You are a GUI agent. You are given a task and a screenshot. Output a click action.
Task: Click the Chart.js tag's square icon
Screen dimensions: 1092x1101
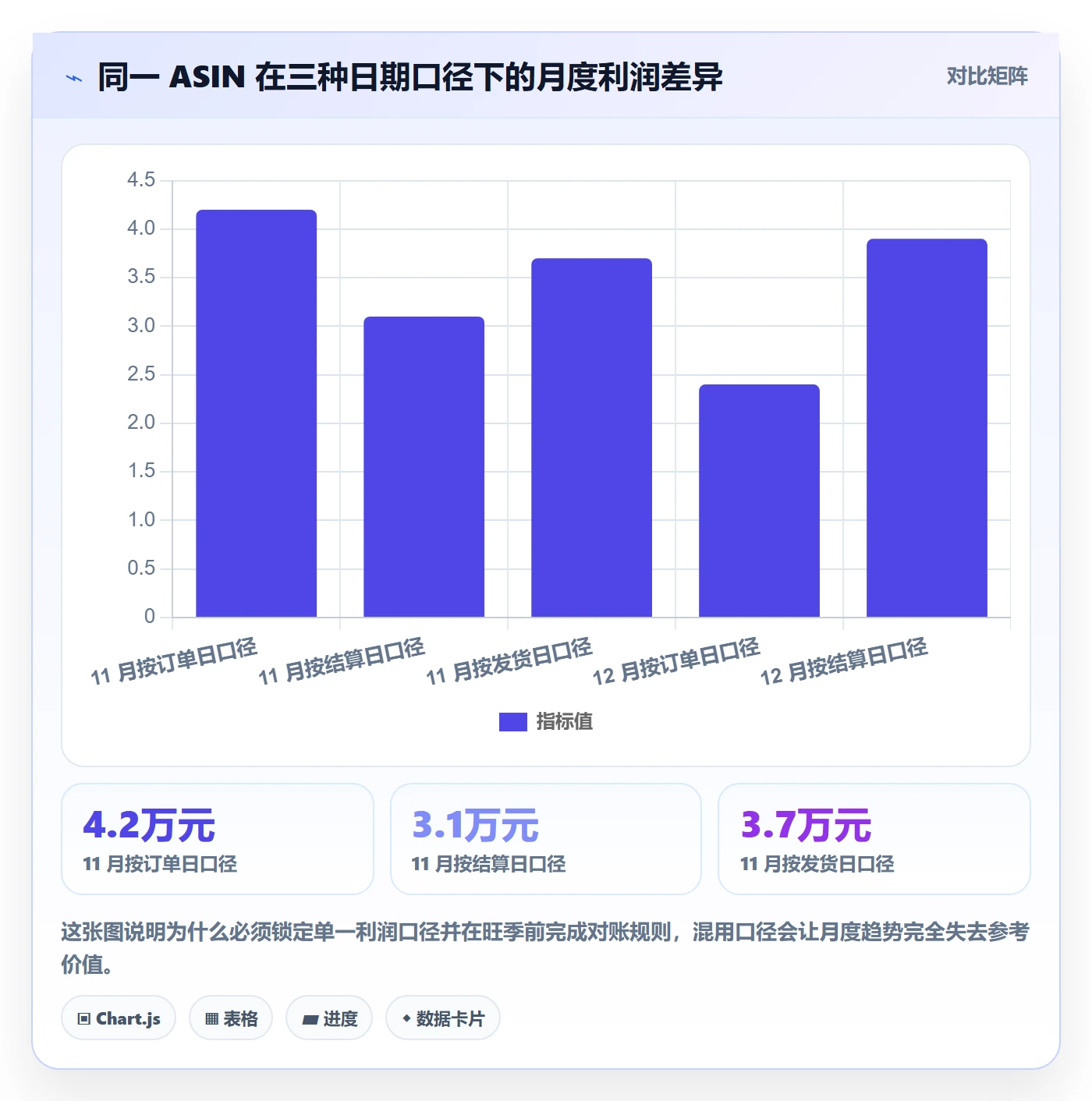84,1019
